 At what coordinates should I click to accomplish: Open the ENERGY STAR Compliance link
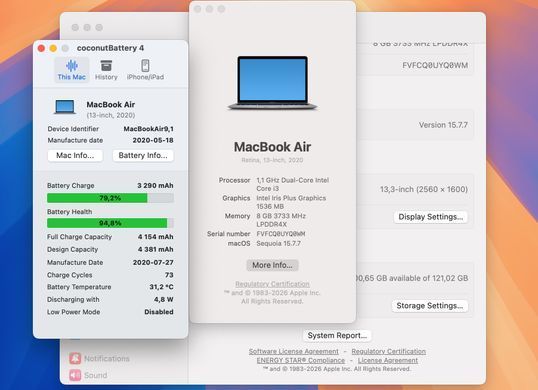click(x=301, y=360)
